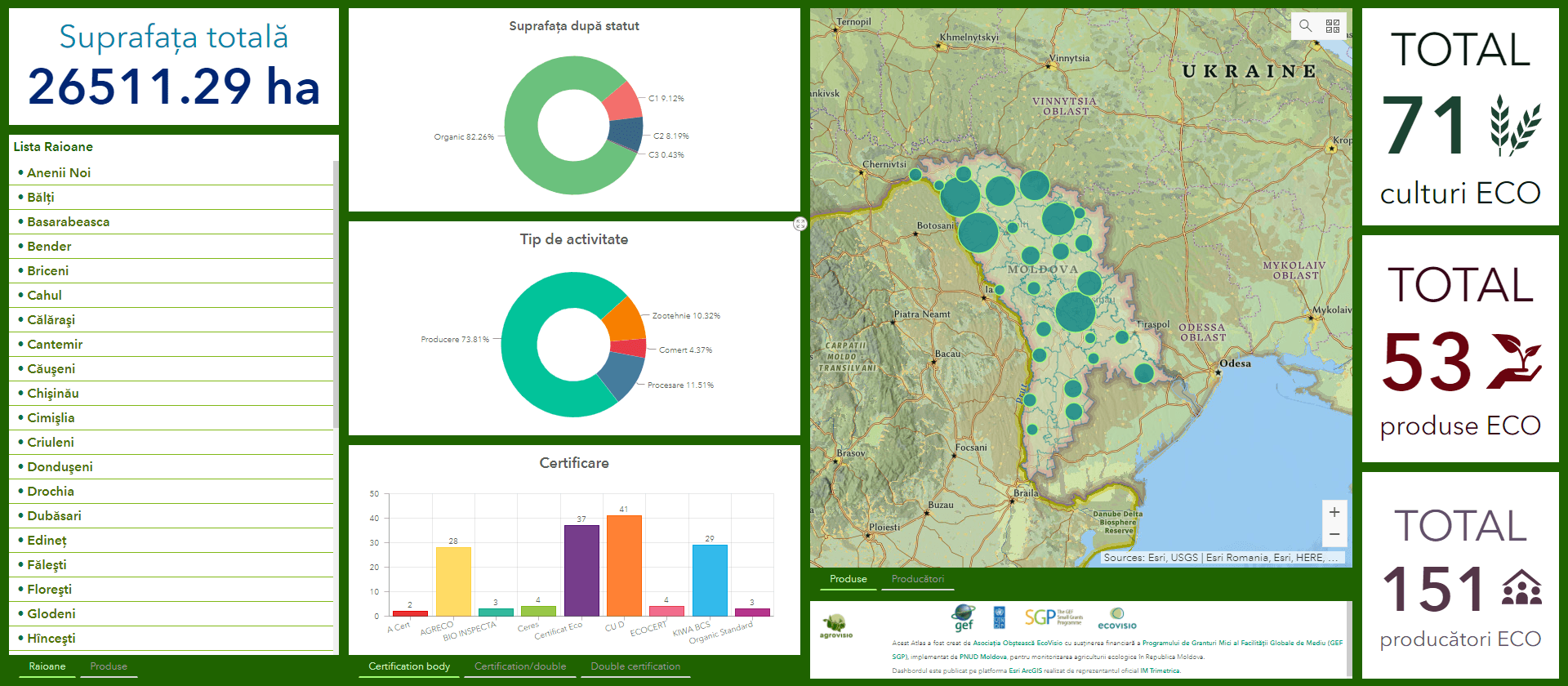Click the EcoVisio logo
The image size is (1568, 686).
tap(1117, 618)
